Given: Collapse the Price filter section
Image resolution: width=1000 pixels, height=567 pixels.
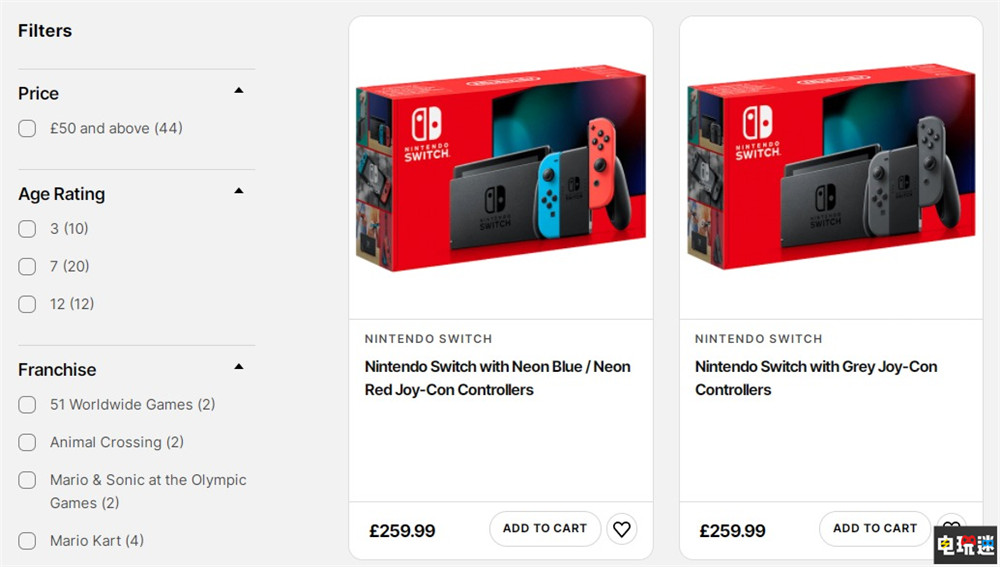Looking at the screenshot, I should [239, 91].
